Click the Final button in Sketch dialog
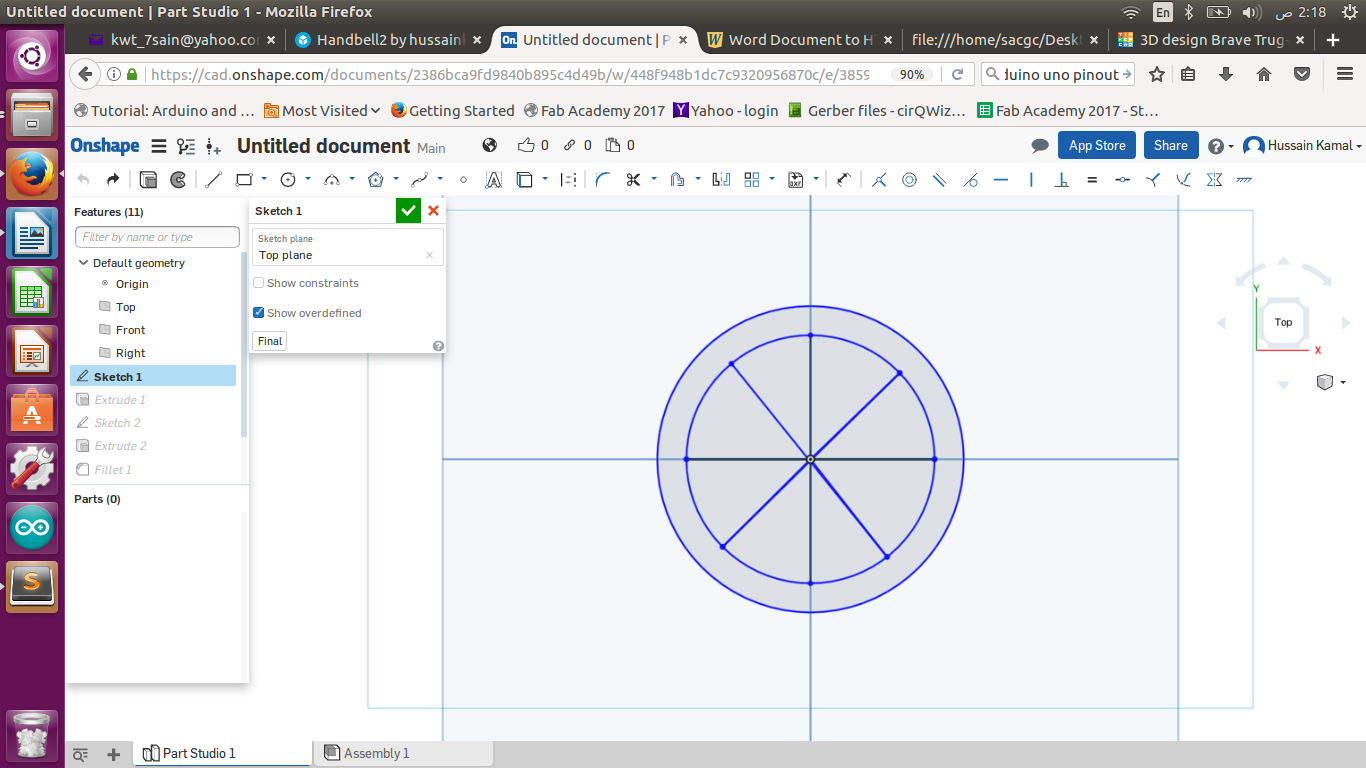The image size is (1366, 768). click(x=270, y=341)
